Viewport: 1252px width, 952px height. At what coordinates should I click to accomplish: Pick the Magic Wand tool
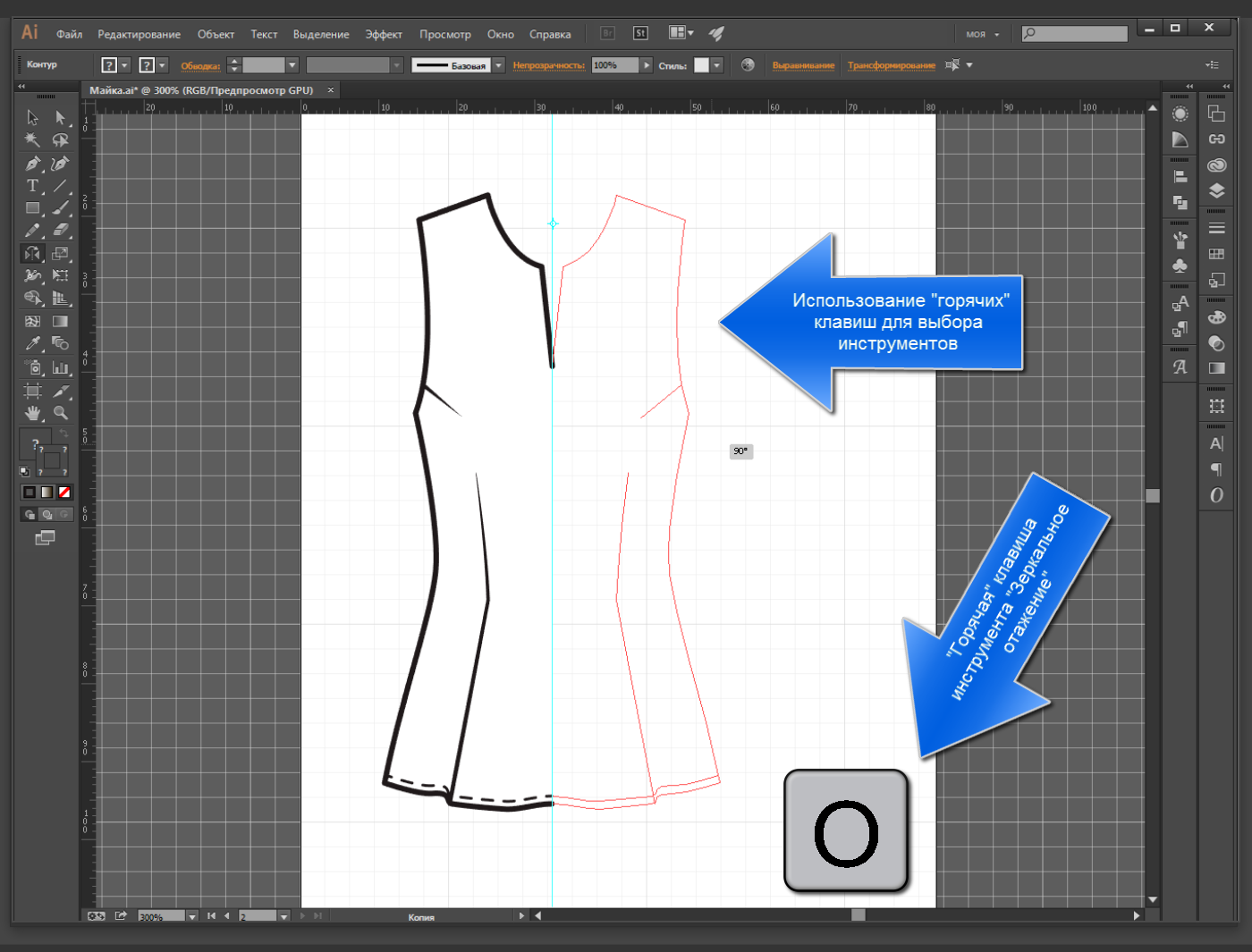32,139
